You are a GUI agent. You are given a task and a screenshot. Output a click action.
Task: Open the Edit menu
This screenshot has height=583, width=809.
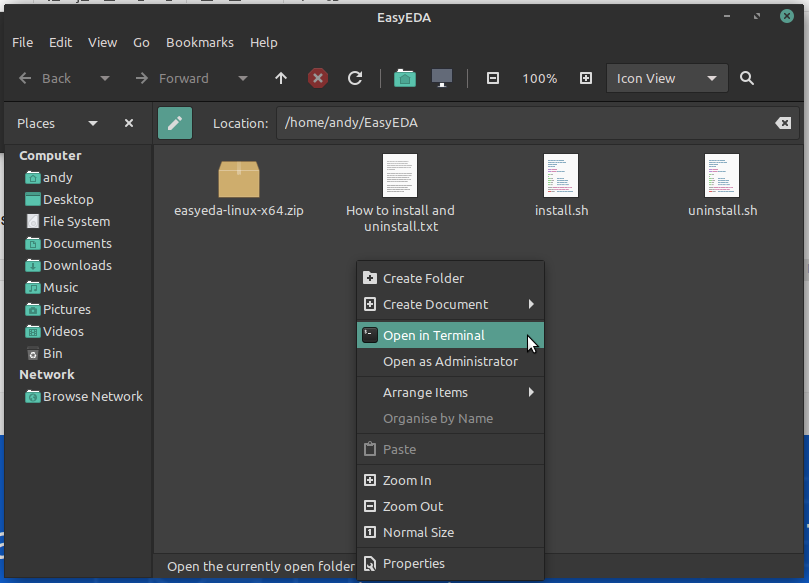(x=60, y=42)
